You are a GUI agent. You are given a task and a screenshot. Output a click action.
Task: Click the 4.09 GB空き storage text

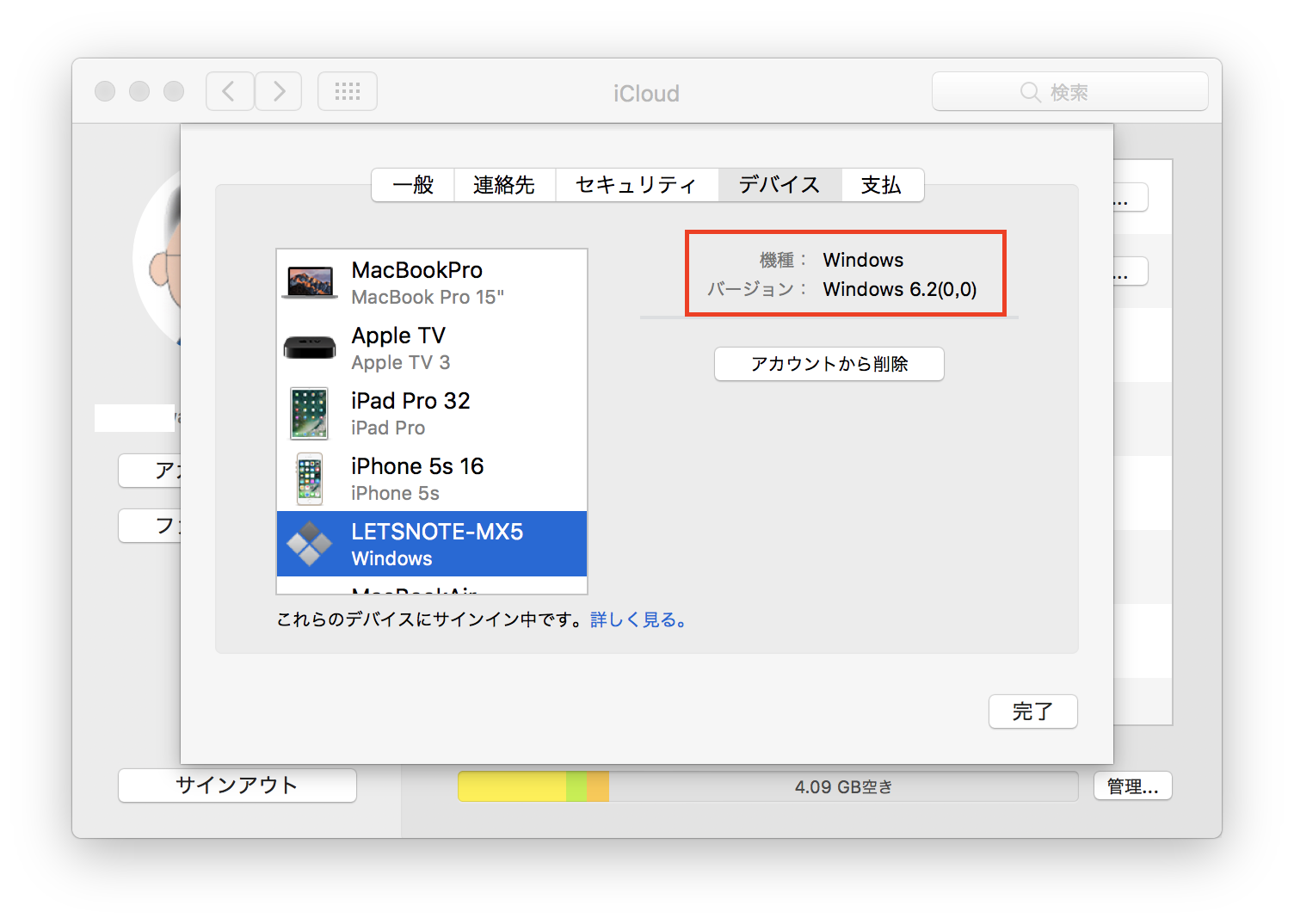[843, 787]
